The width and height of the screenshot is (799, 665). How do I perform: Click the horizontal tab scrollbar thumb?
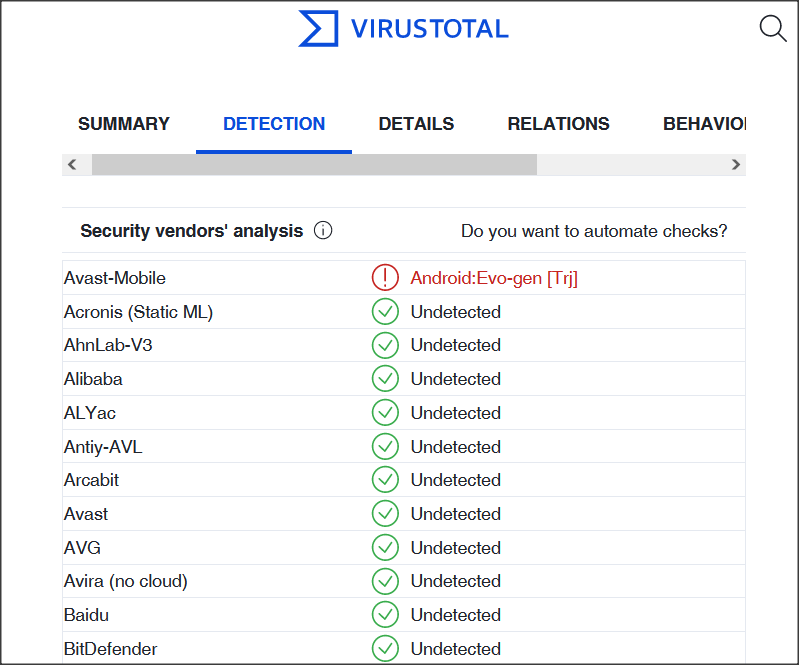[x=314, y=164]
